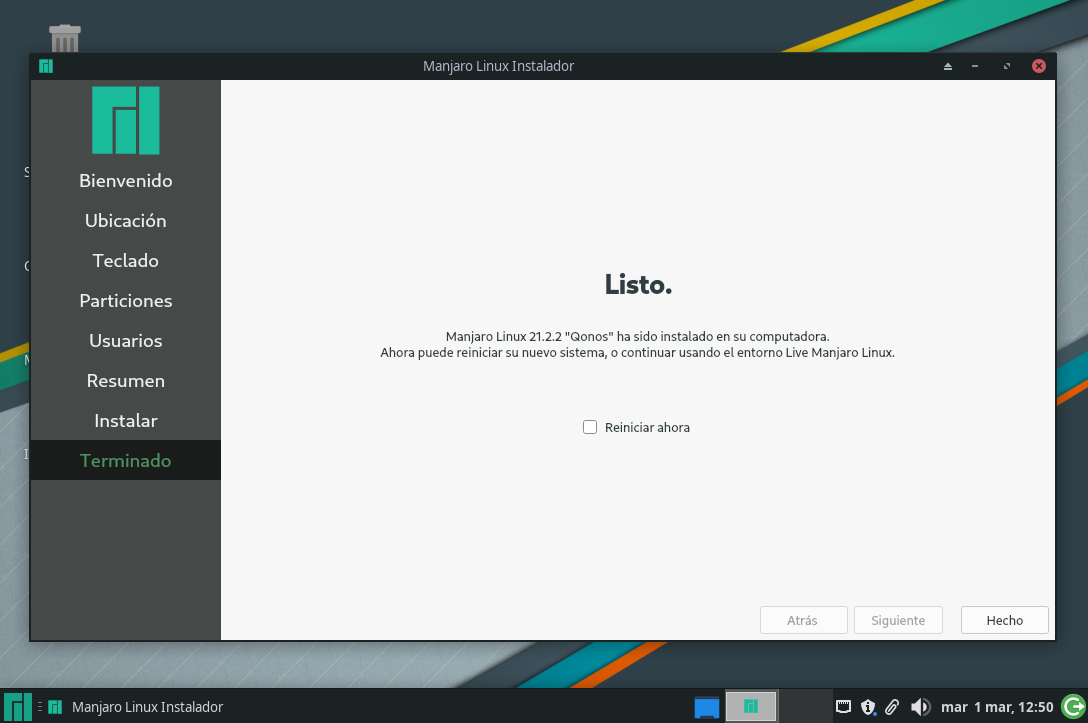Open the Ubicación step in the sidebar

pyautogui.click(x=125, y=220)
